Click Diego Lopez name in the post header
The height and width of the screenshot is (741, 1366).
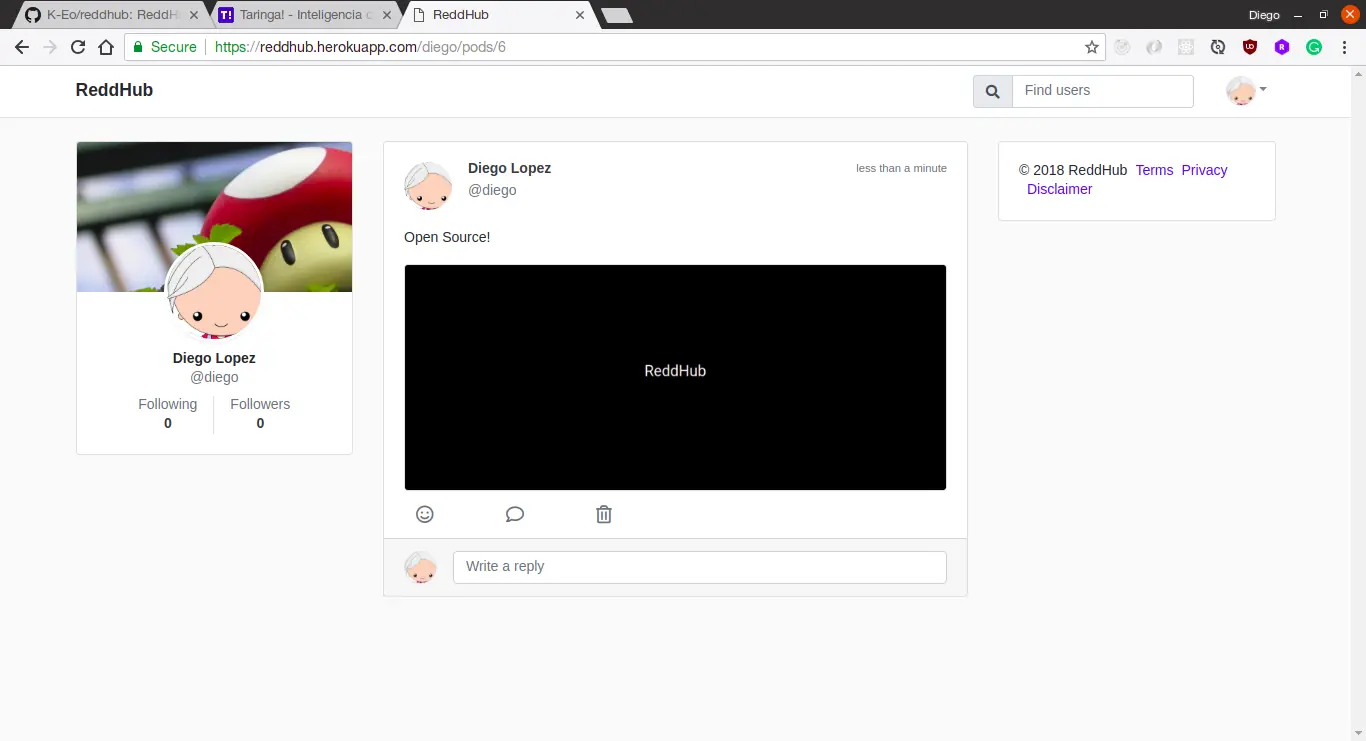tap(509, 168)
